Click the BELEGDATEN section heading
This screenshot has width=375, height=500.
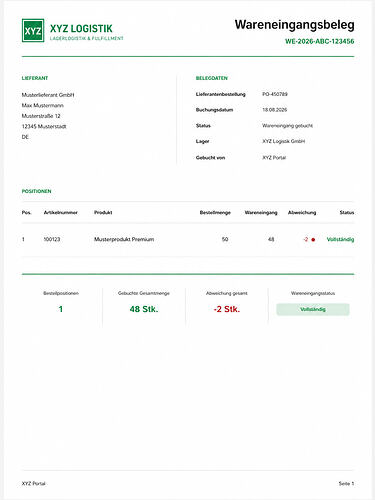pos(212,78)
